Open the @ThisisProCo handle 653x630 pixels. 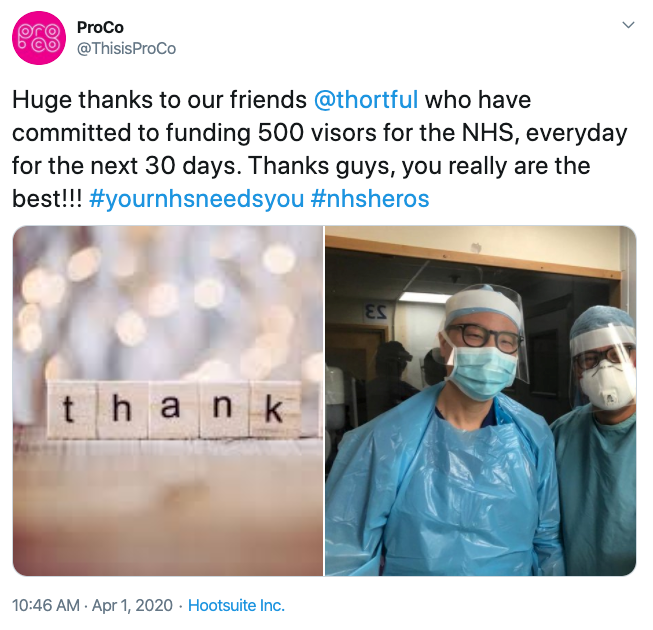[x=125, y=48]
